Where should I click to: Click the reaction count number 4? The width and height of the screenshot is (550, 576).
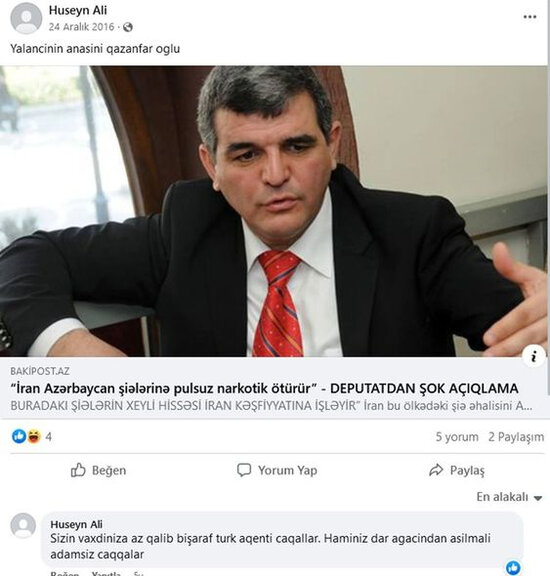(x=48, y=437)
